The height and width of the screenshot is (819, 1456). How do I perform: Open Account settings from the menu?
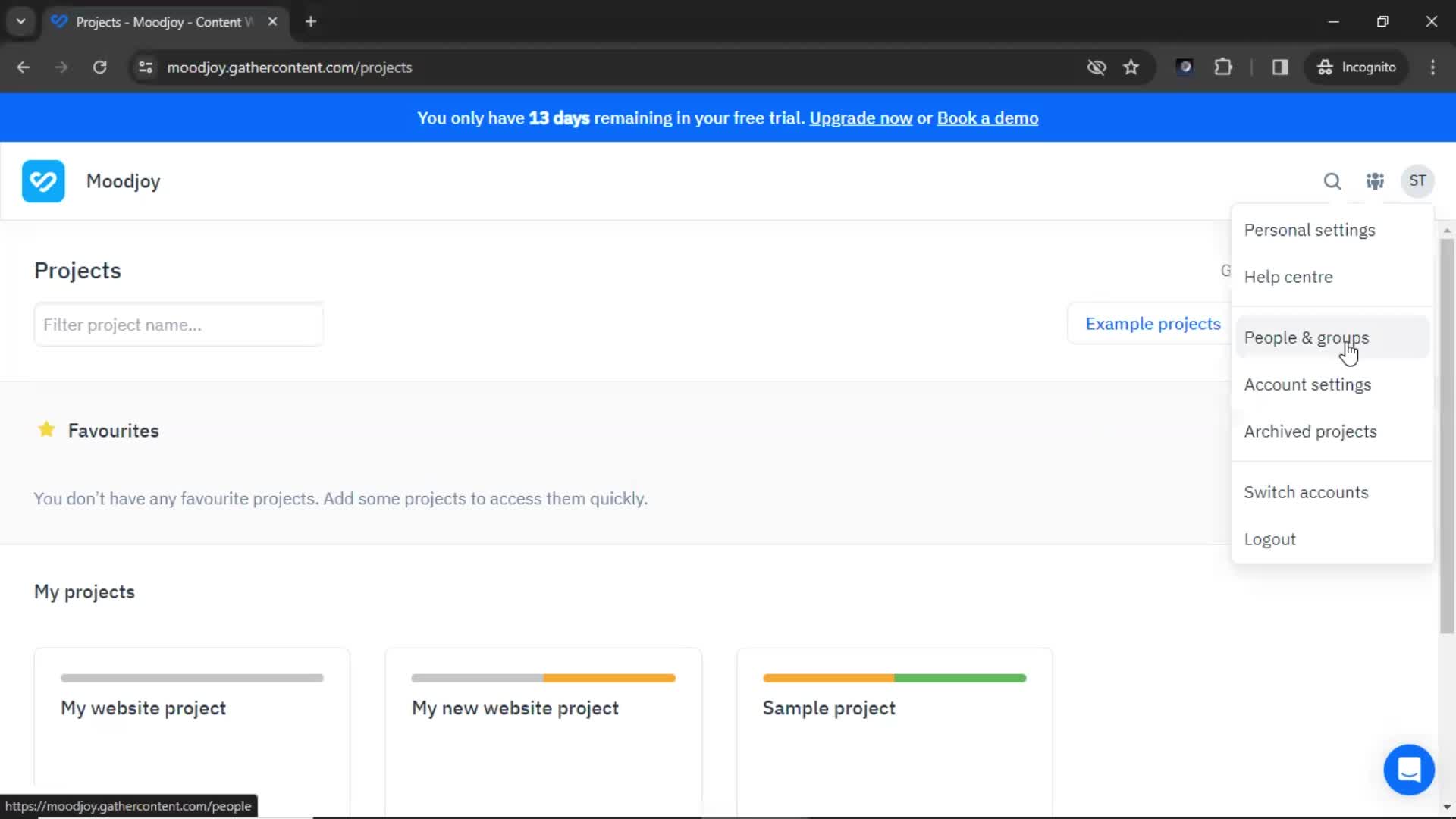(1332, 384)
